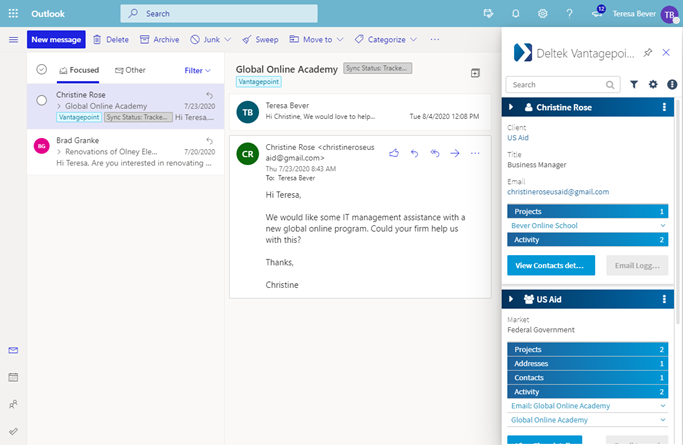Click View Contacts details button

point(551,265)
